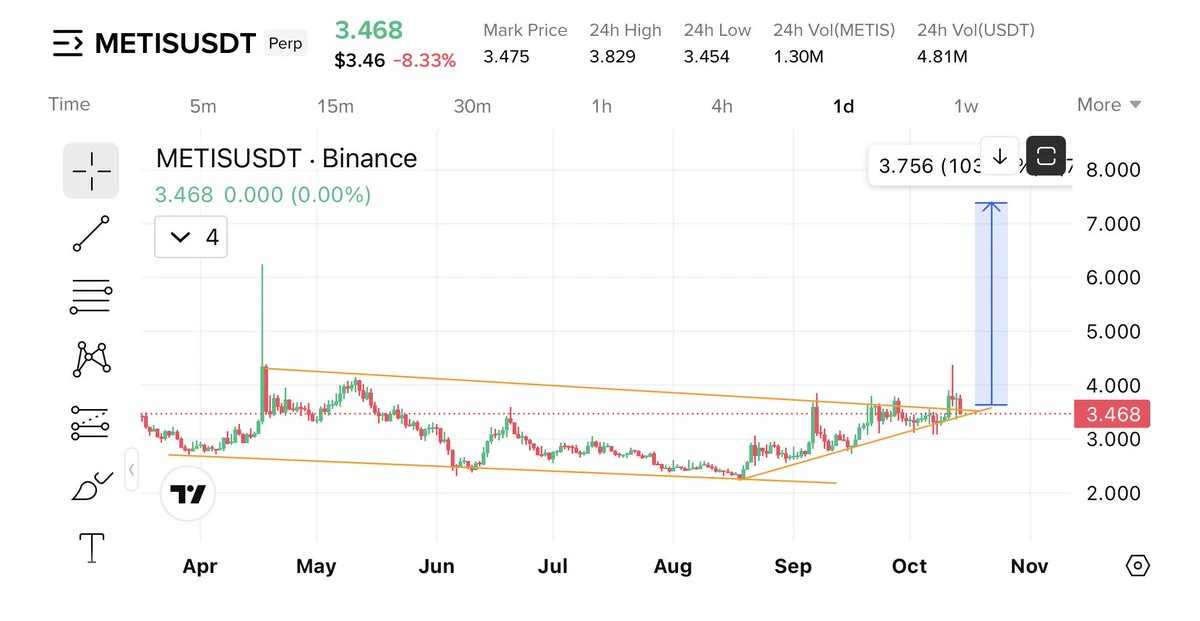The width and height of the screenshot is (1200, 621).
Task: Click the 24h High value 3.829
Action: pos(612,57)
